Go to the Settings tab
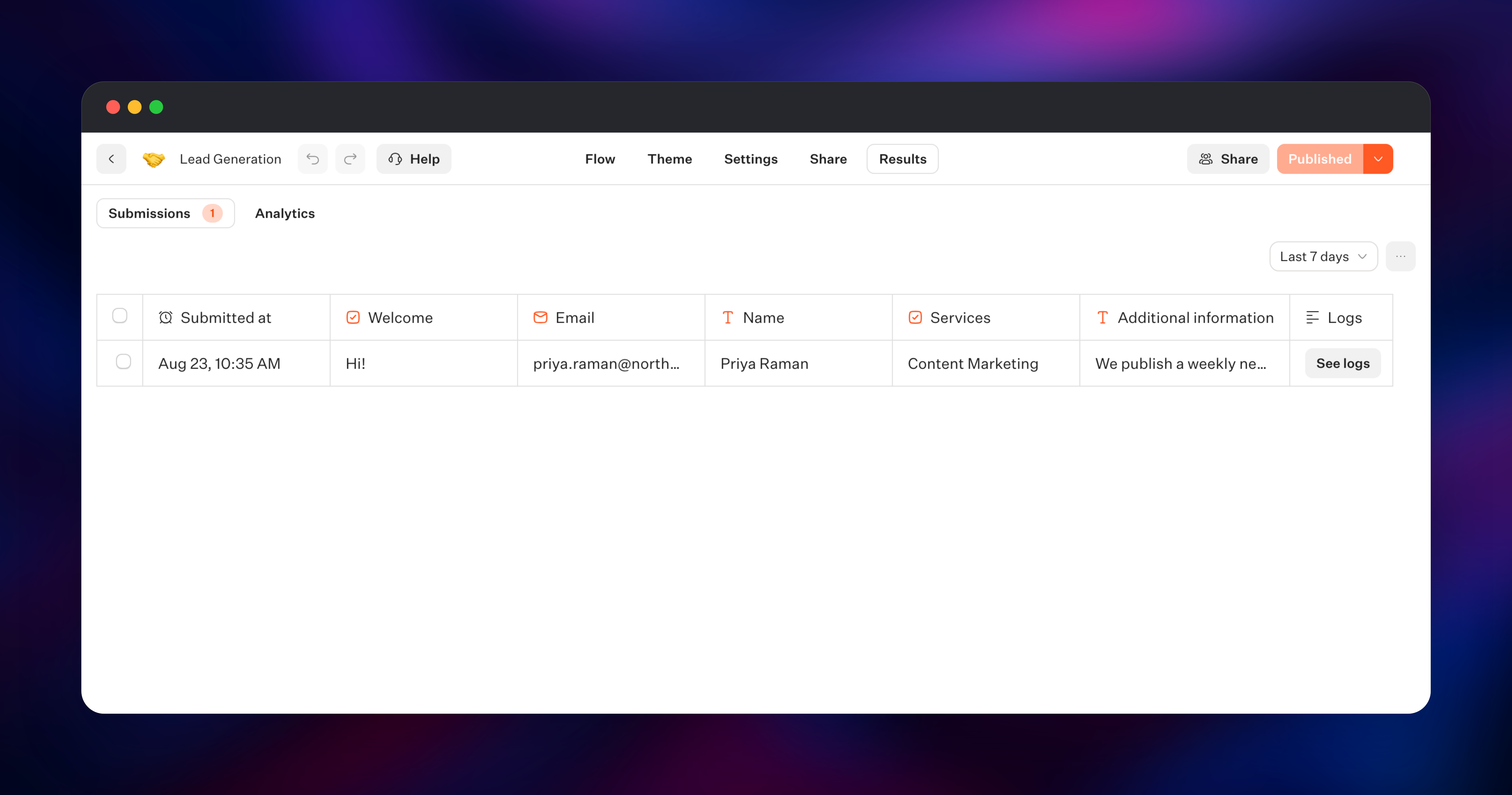1512x795 pixels. tap(751, 159)
